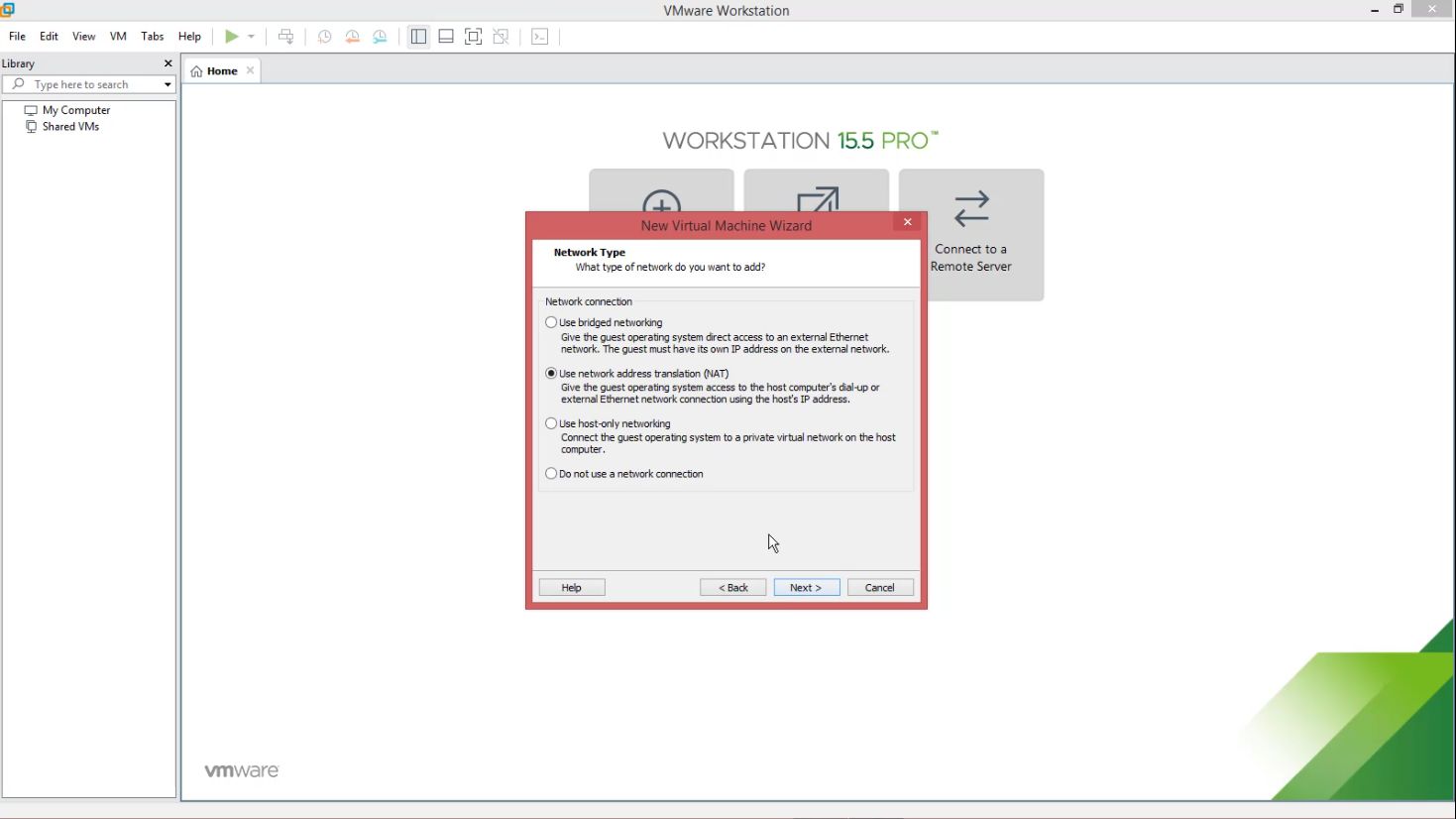Click the green Power On play icon
This screenshot has height=819, width=1456.
click(x=231, y=37)
